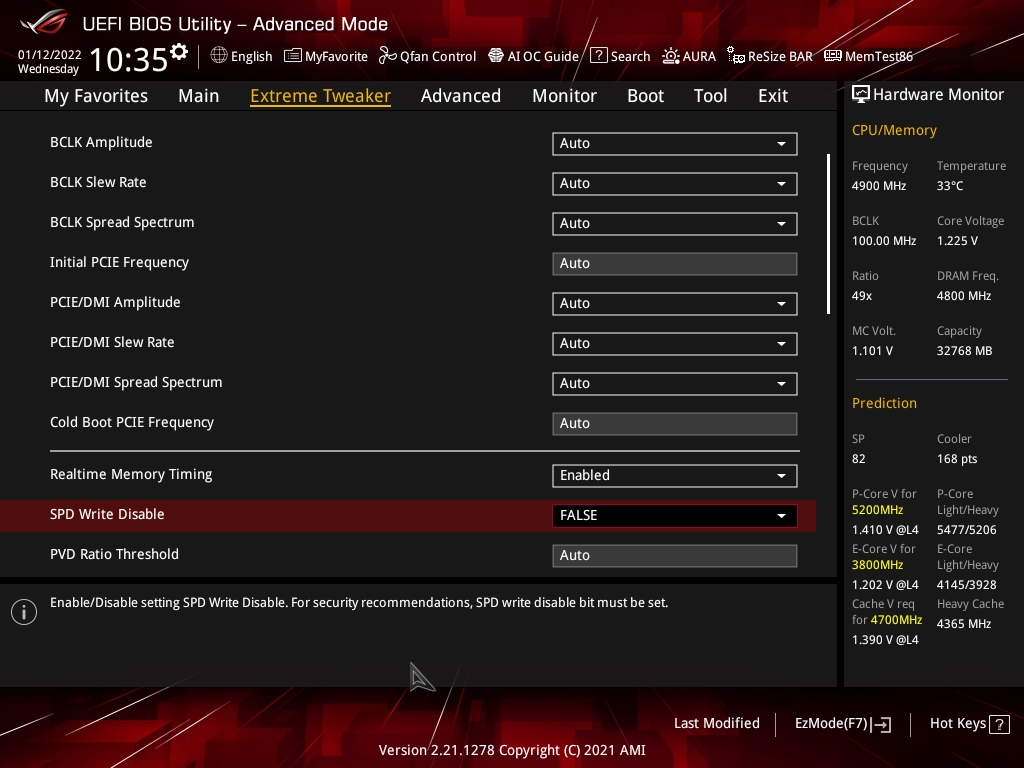Click the vertical scrollbar of the settings list

828,235
